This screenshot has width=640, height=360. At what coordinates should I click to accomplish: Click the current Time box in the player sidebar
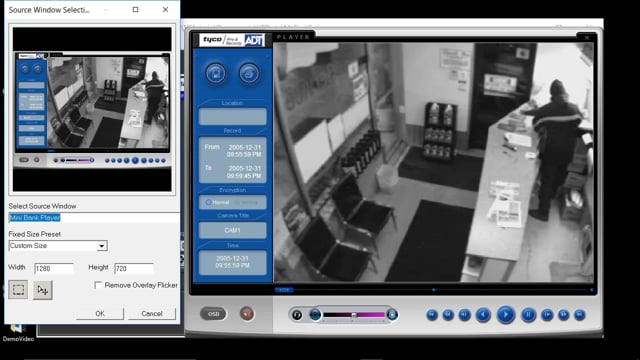pyautogui.click(x=232, y=262)
